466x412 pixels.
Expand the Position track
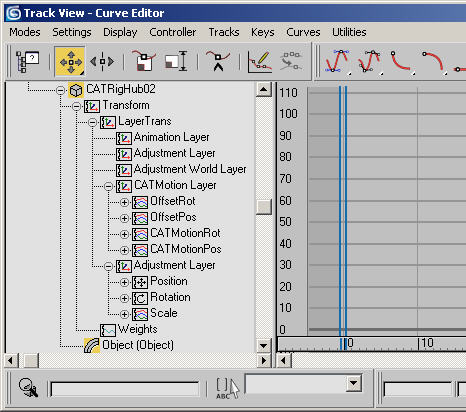pyautogui.click(x=124, y=282)
